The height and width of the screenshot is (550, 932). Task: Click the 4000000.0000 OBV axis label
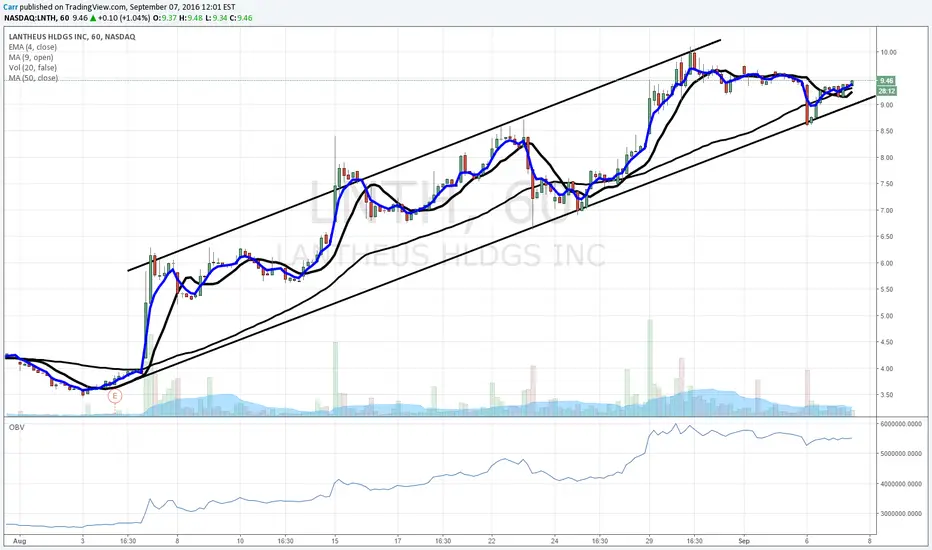point(901,484)
